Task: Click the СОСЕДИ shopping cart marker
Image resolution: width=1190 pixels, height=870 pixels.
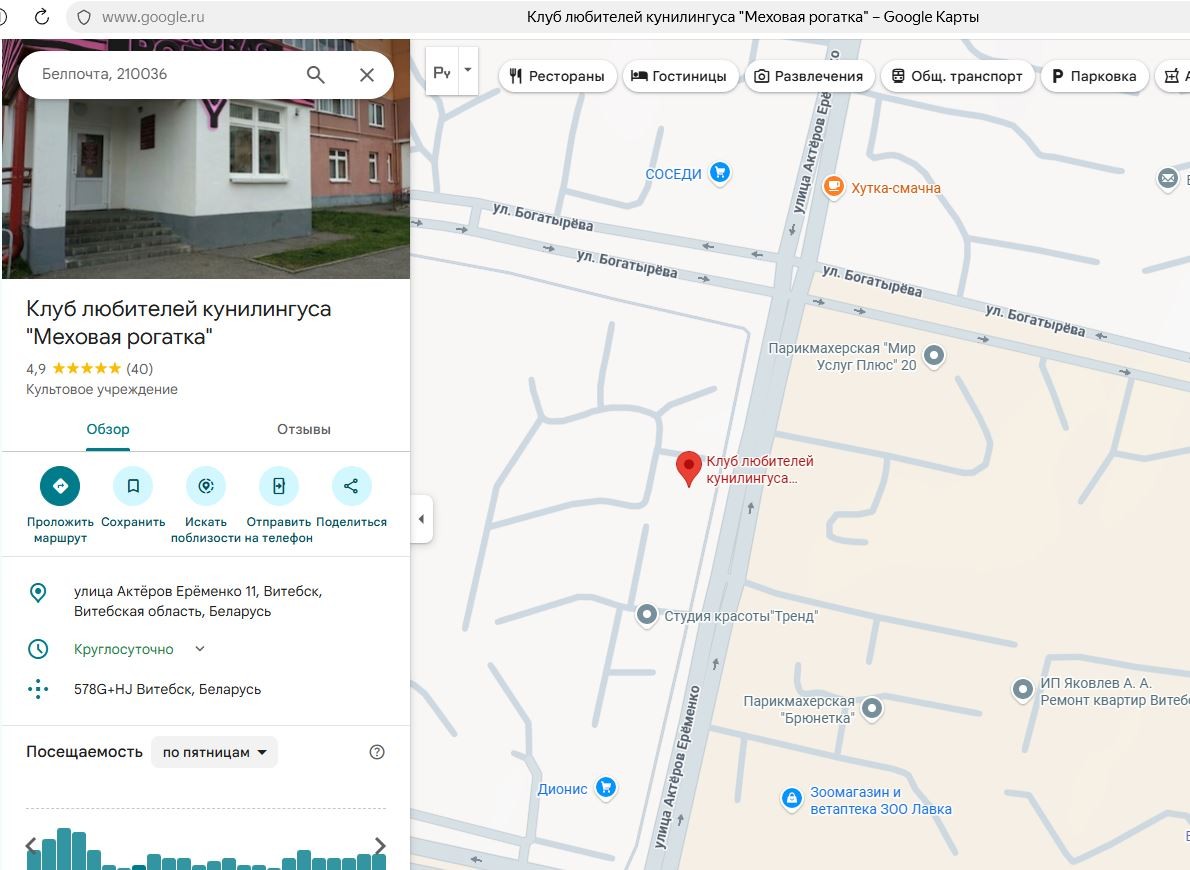Action: click(719, 173)
